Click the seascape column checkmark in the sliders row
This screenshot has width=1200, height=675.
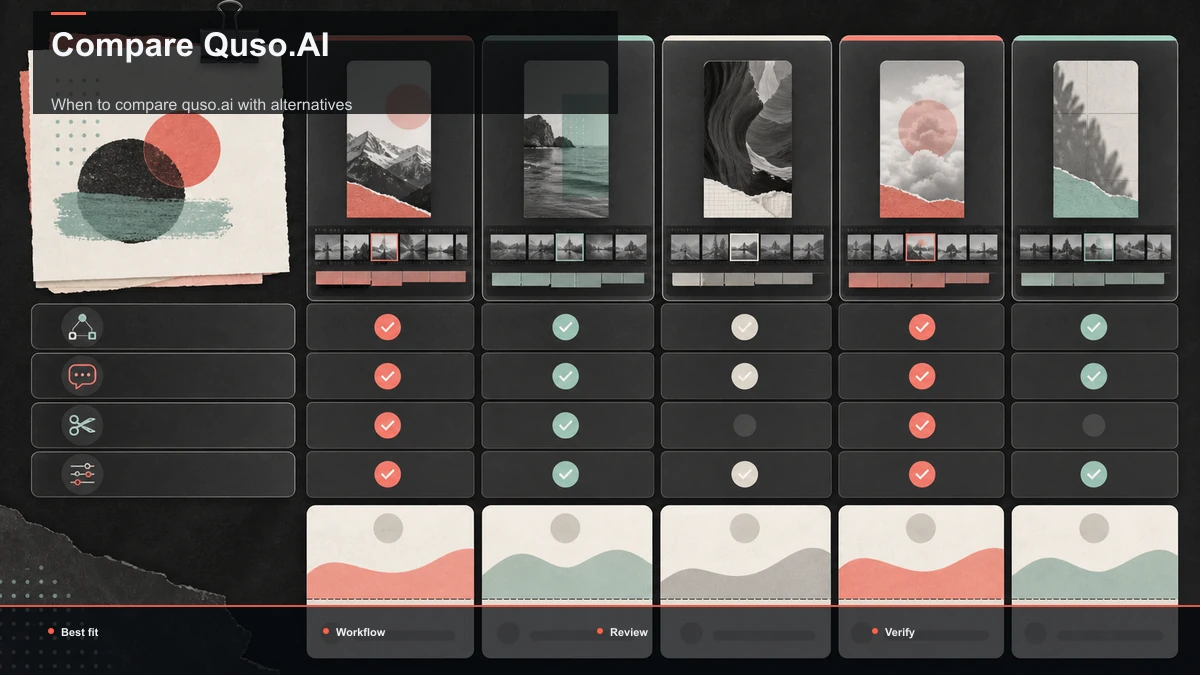click(566, 474)
